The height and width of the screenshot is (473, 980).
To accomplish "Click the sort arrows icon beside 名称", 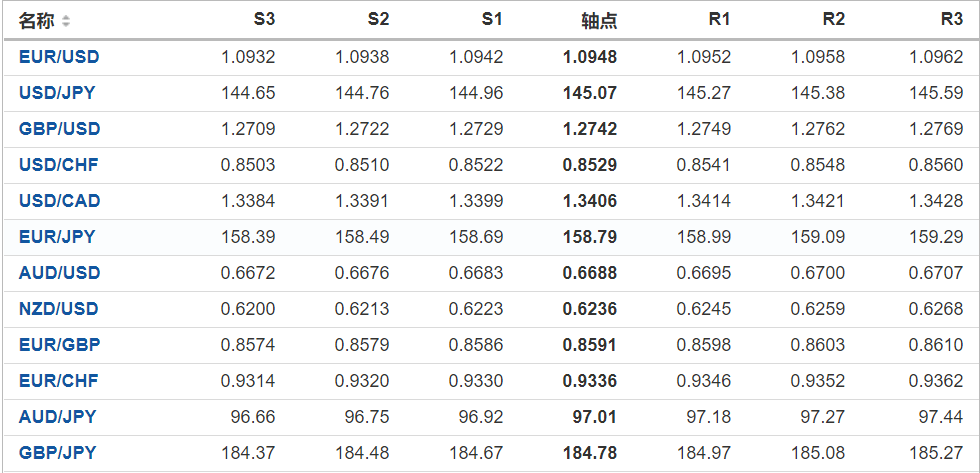I will (66, 21).
